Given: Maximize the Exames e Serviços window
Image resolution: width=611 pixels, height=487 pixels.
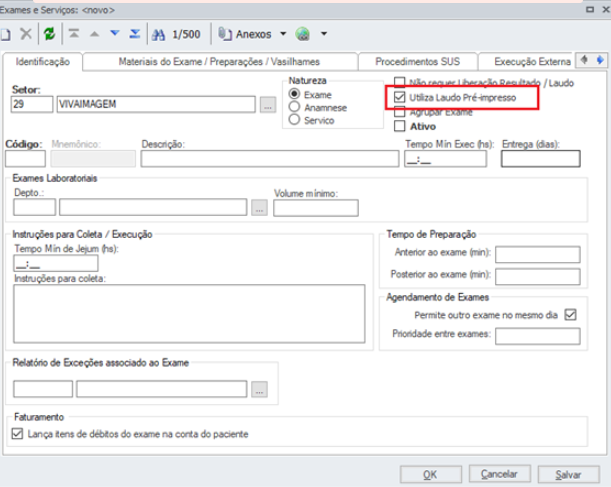Looking at the screenshot, I should [590, 9].
